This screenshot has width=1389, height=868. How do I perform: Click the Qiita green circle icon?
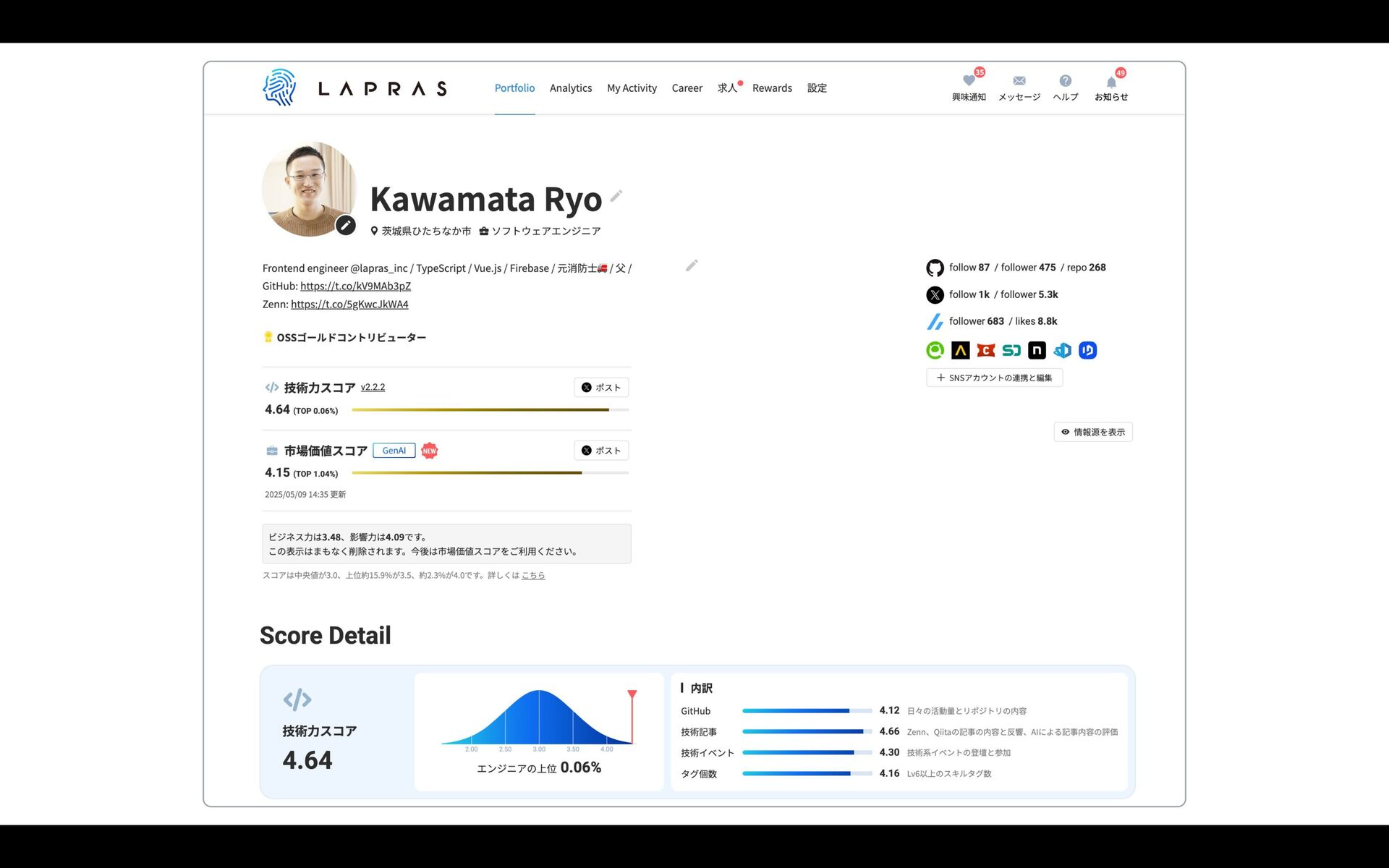click(x=935, y=351)
